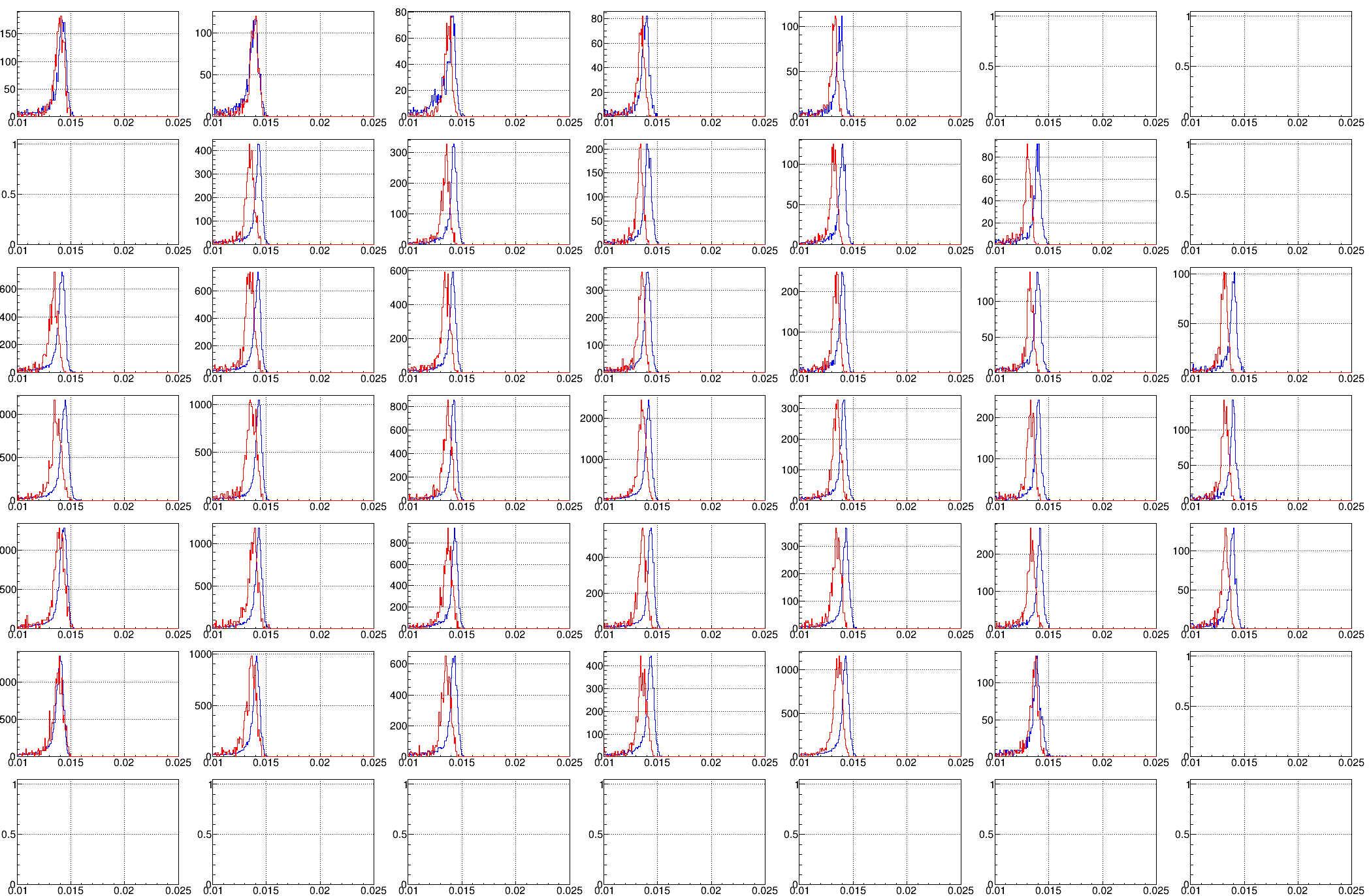Click the "150" tick sitting below a "200" tick
The width and height of the screenshot is (1369, 896).
click(594, 173)
